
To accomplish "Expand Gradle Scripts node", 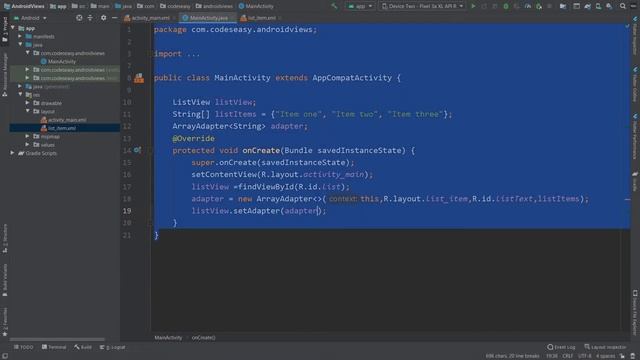I will point(13,153).
